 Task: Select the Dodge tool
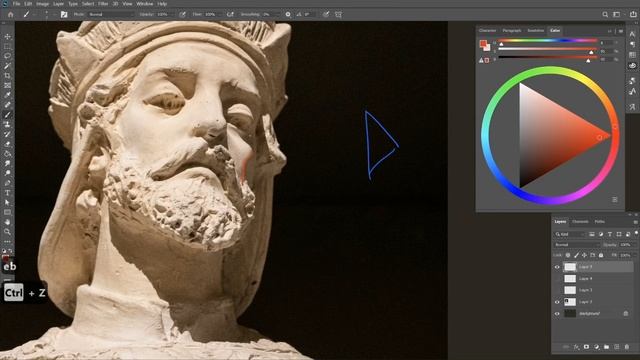[x=7, y=173]
